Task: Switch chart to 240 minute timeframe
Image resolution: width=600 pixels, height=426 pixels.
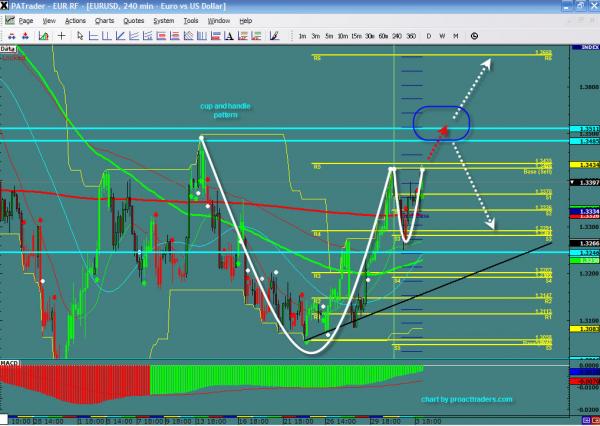Action: [396, 36]
